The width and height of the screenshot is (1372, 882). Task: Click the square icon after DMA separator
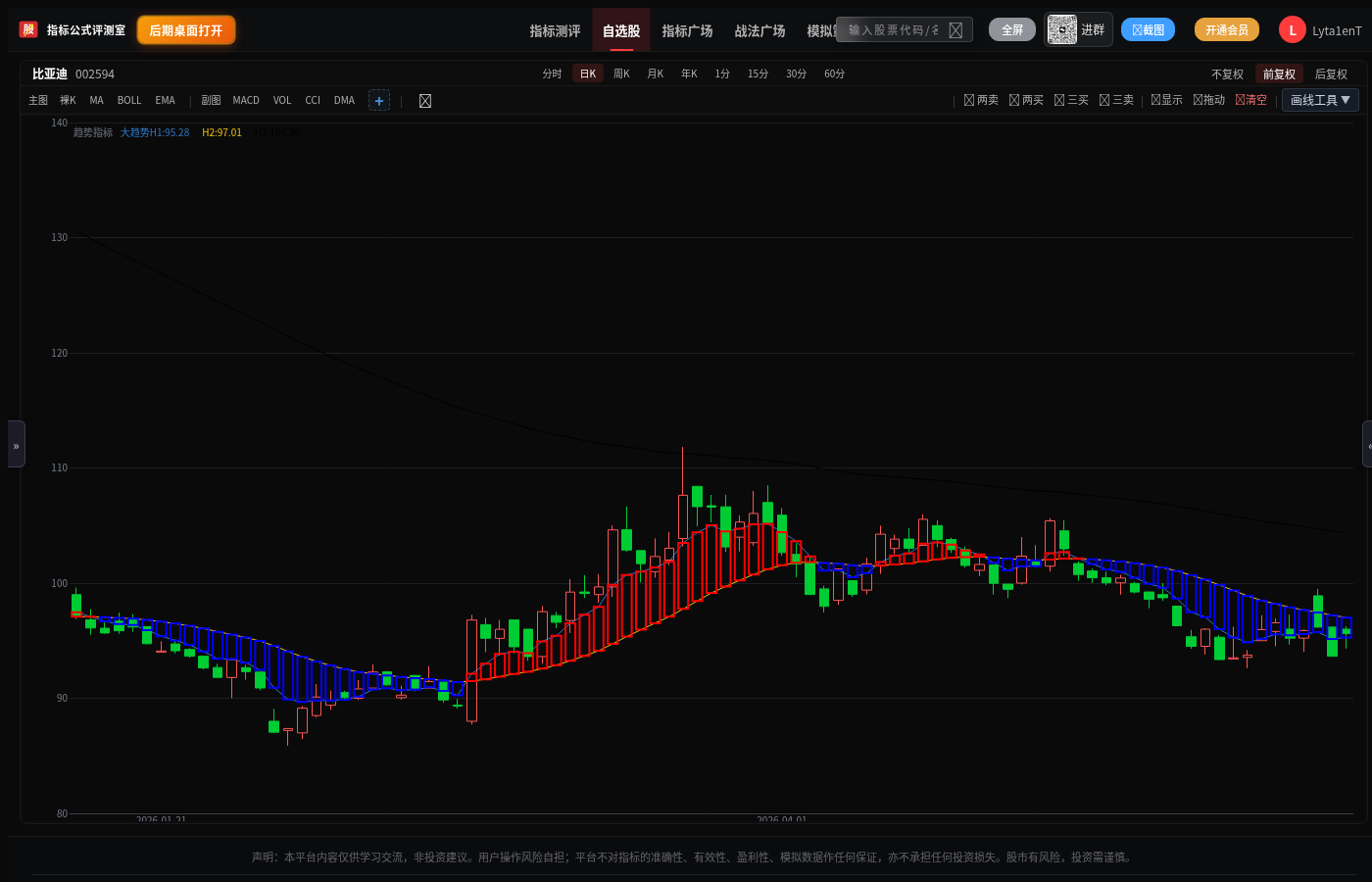pos(425,101)
